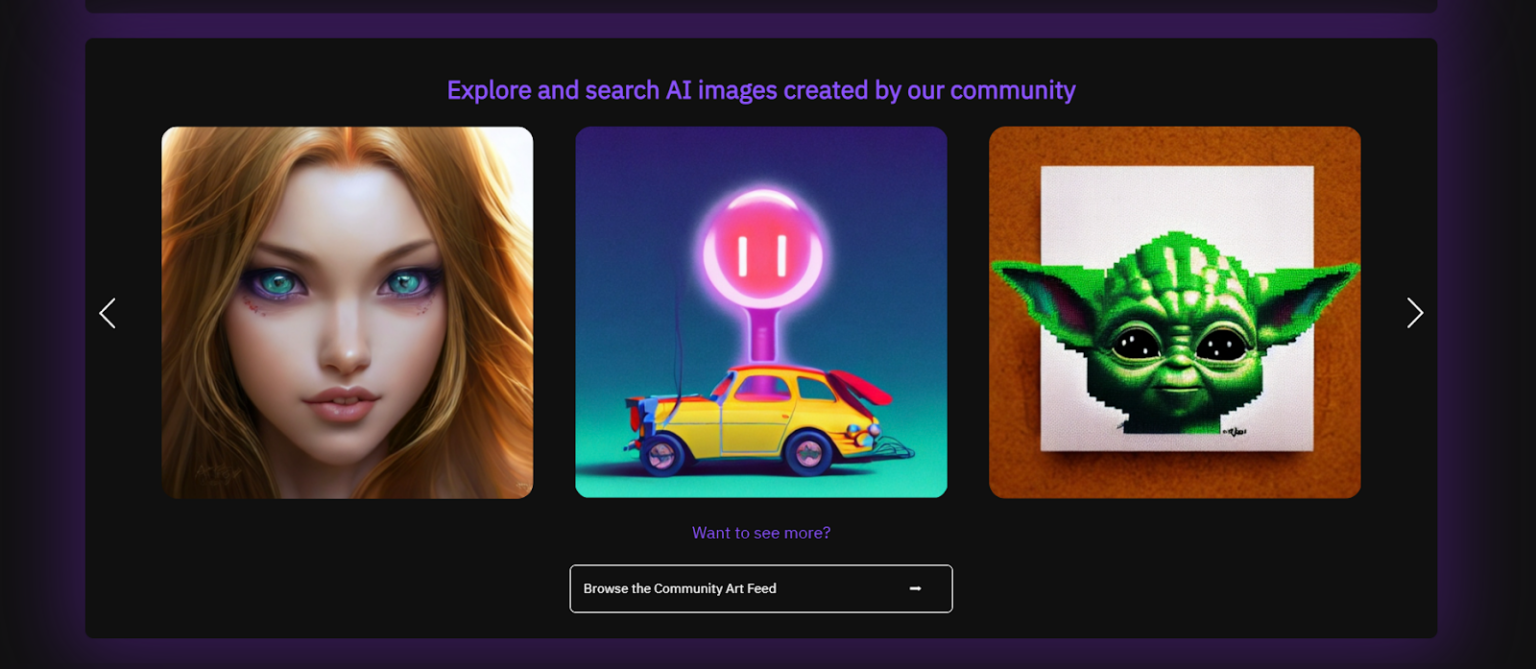The image size is (1536, 669).
Task: Click the "Explore and search AI images" heading
Action: pos(761,90)
